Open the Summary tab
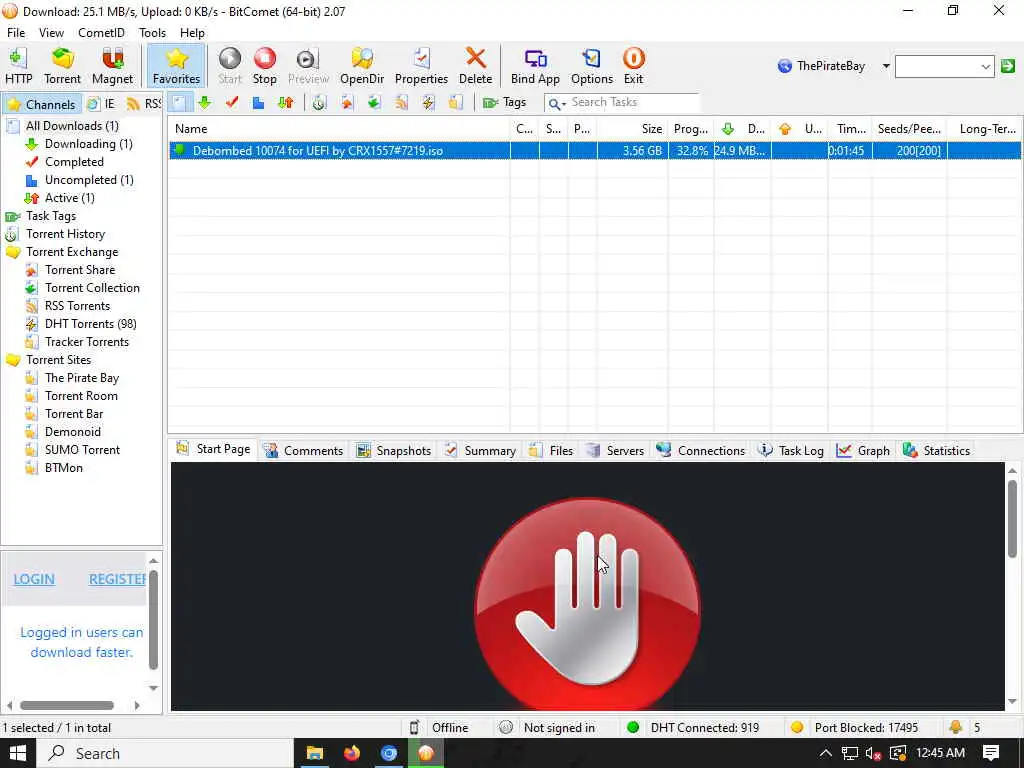1024x768 pixels. [x=481, y=451]
